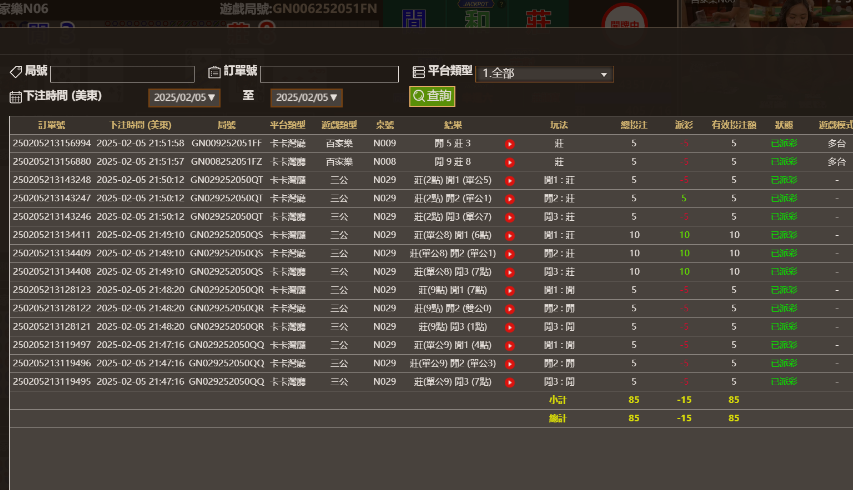
Task: Open replay video for order 250205213143248
Action: (510, 180)
